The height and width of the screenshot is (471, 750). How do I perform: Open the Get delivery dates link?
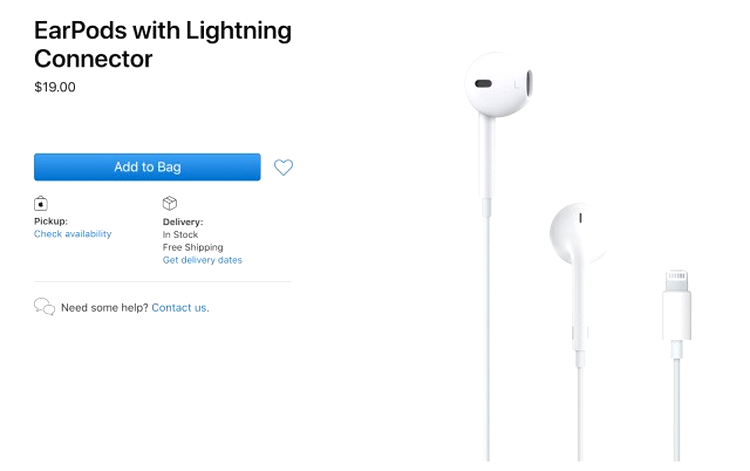[202, 260]
